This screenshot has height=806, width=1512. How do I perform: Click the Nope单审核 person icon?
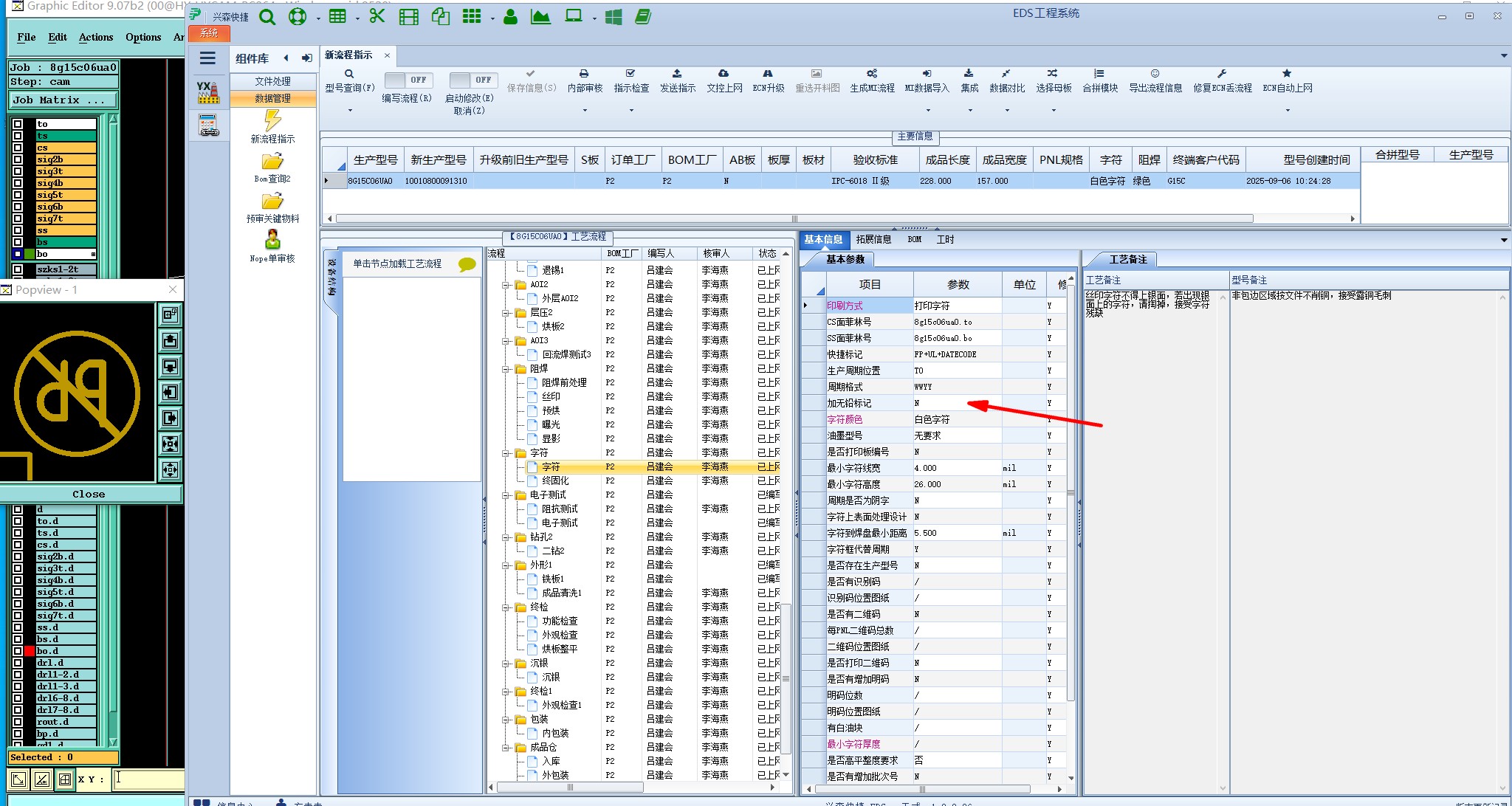pos(272,239)
